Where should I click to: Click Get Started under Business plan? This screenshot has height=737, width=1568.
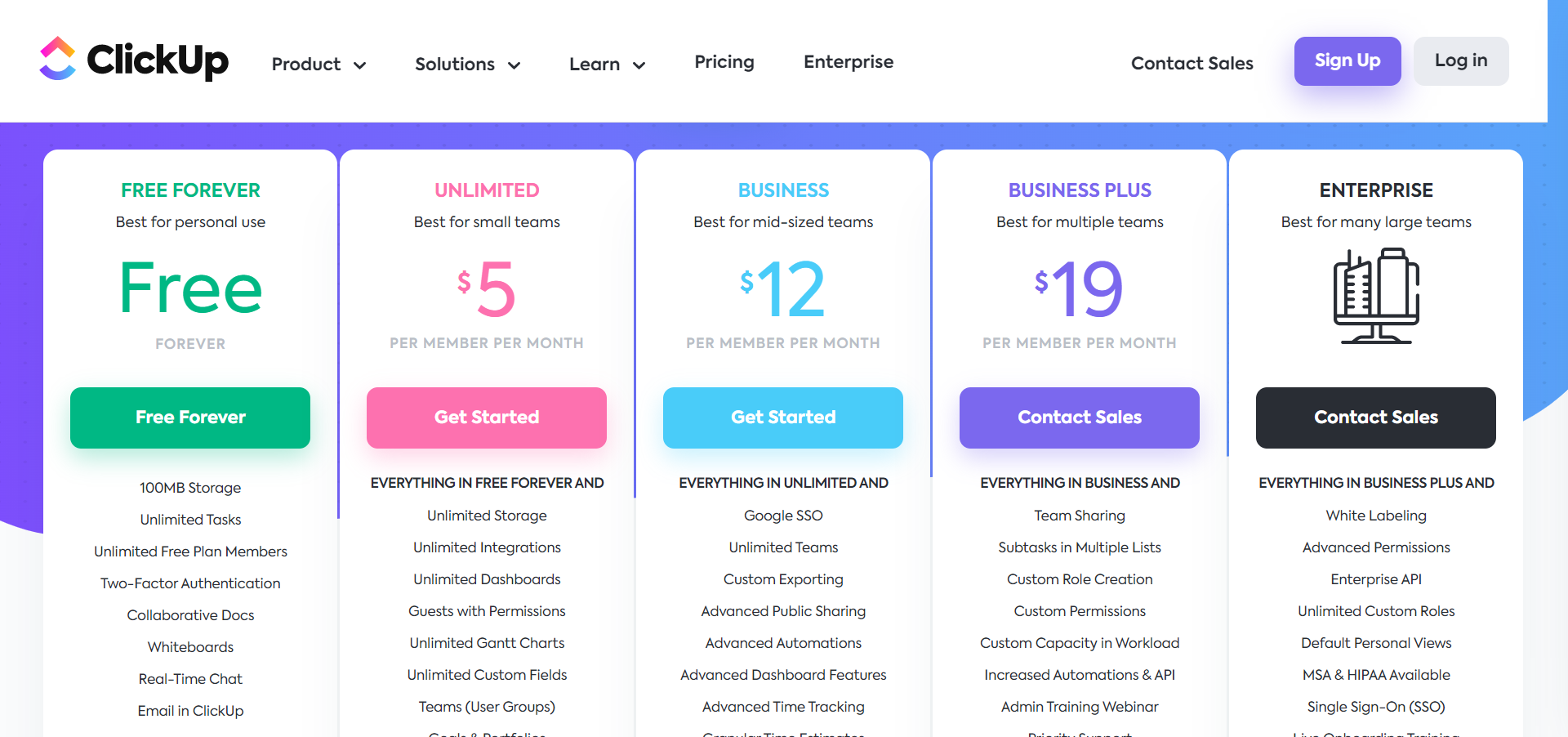coord(783,418)
